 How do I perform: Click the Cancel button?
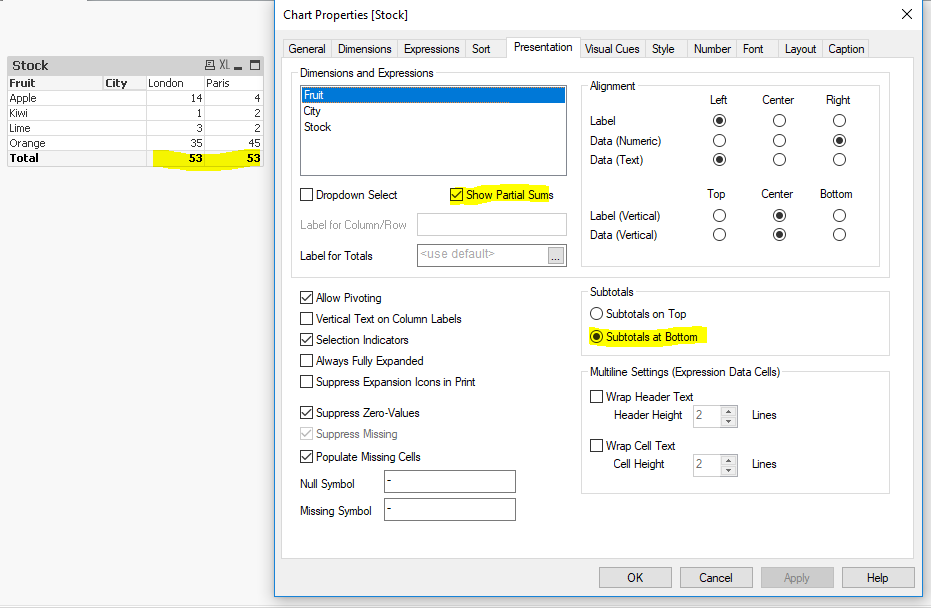(716, 577)
